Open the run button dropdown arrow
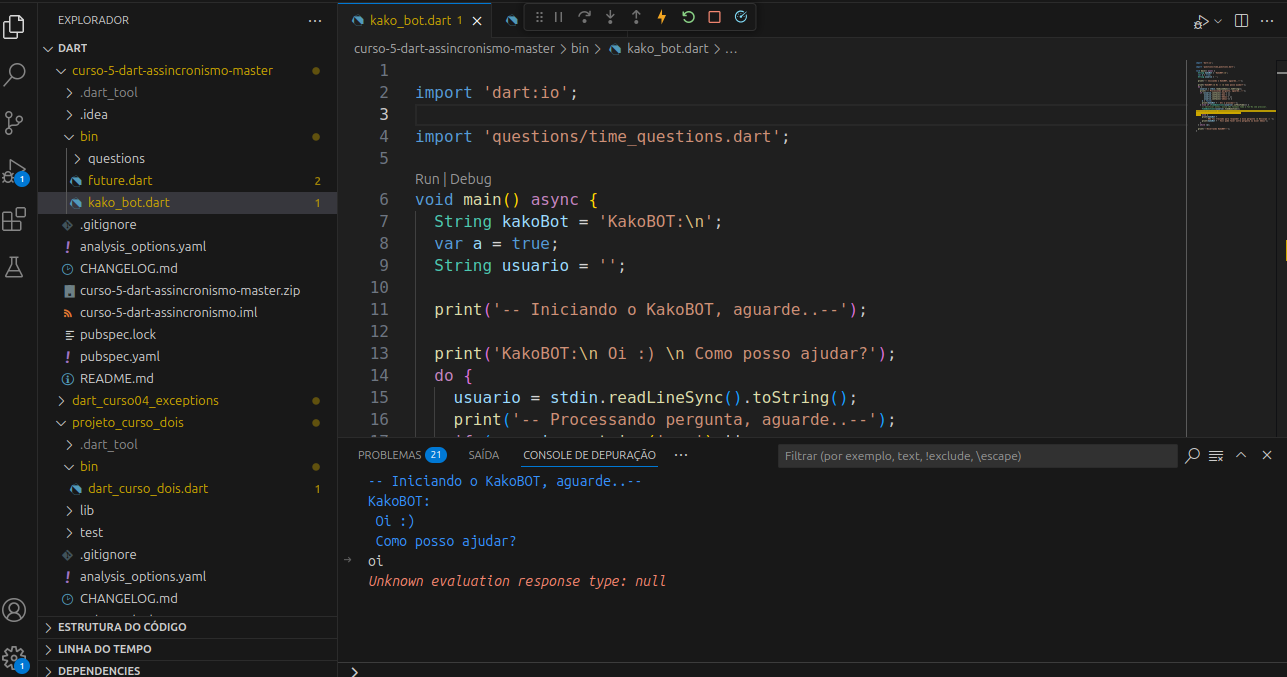Image resolution: width=1287 pixels, height=677 pixels. pyautogui.click(x=1217, y=21)
